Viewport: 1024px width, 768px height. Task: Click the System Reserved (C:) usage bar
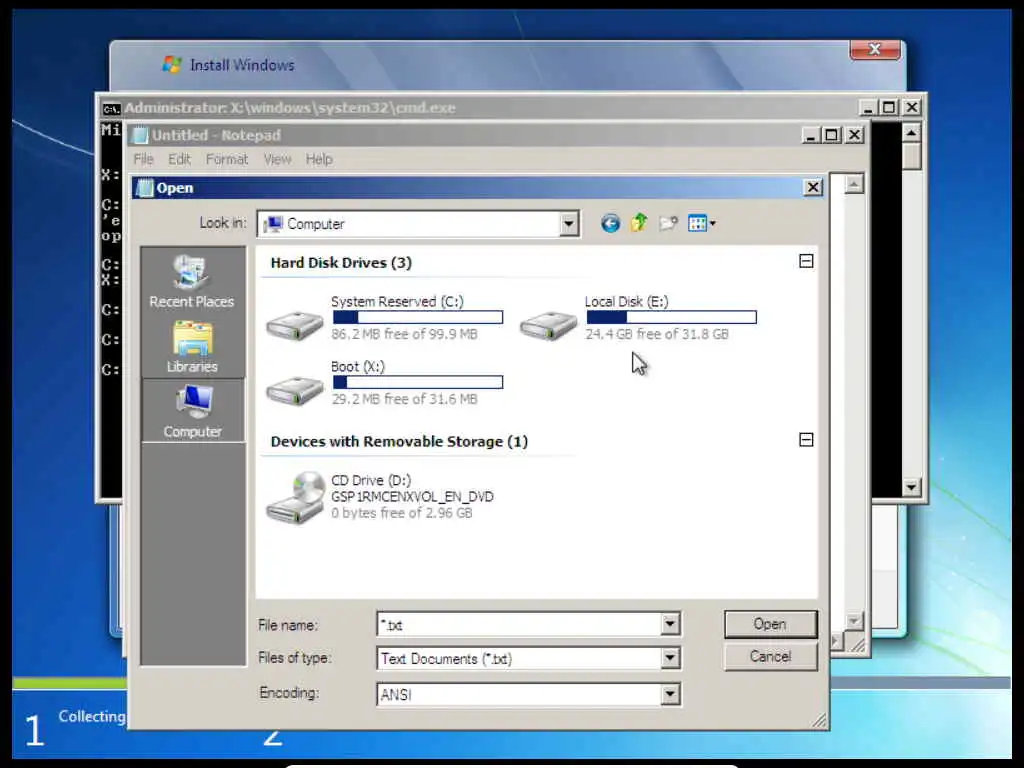(x=418, y=317)
